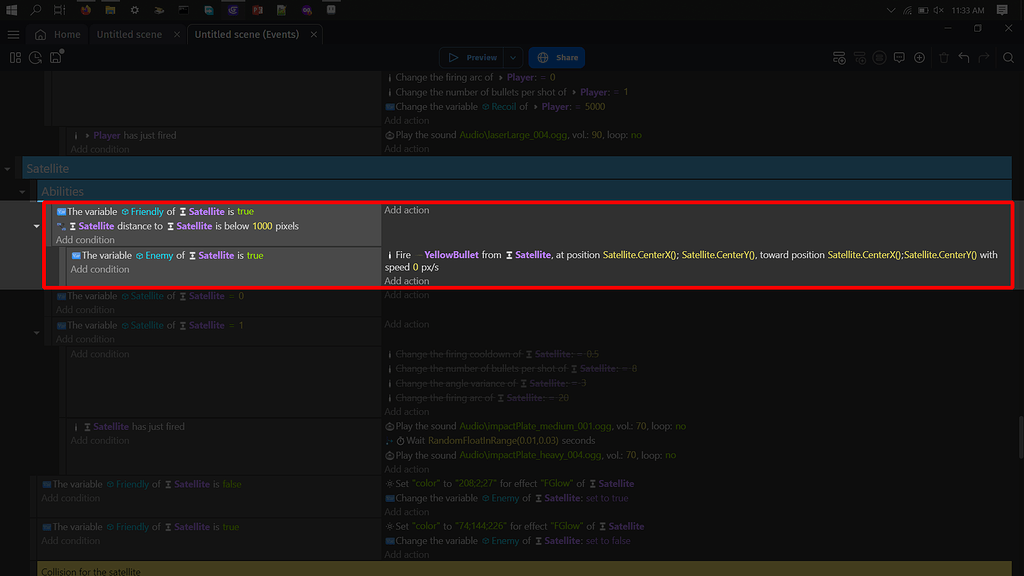The width and height of the screenshot is (1024, 576).
Task: Open version history via the clock icon
Action: click(35, 57)
